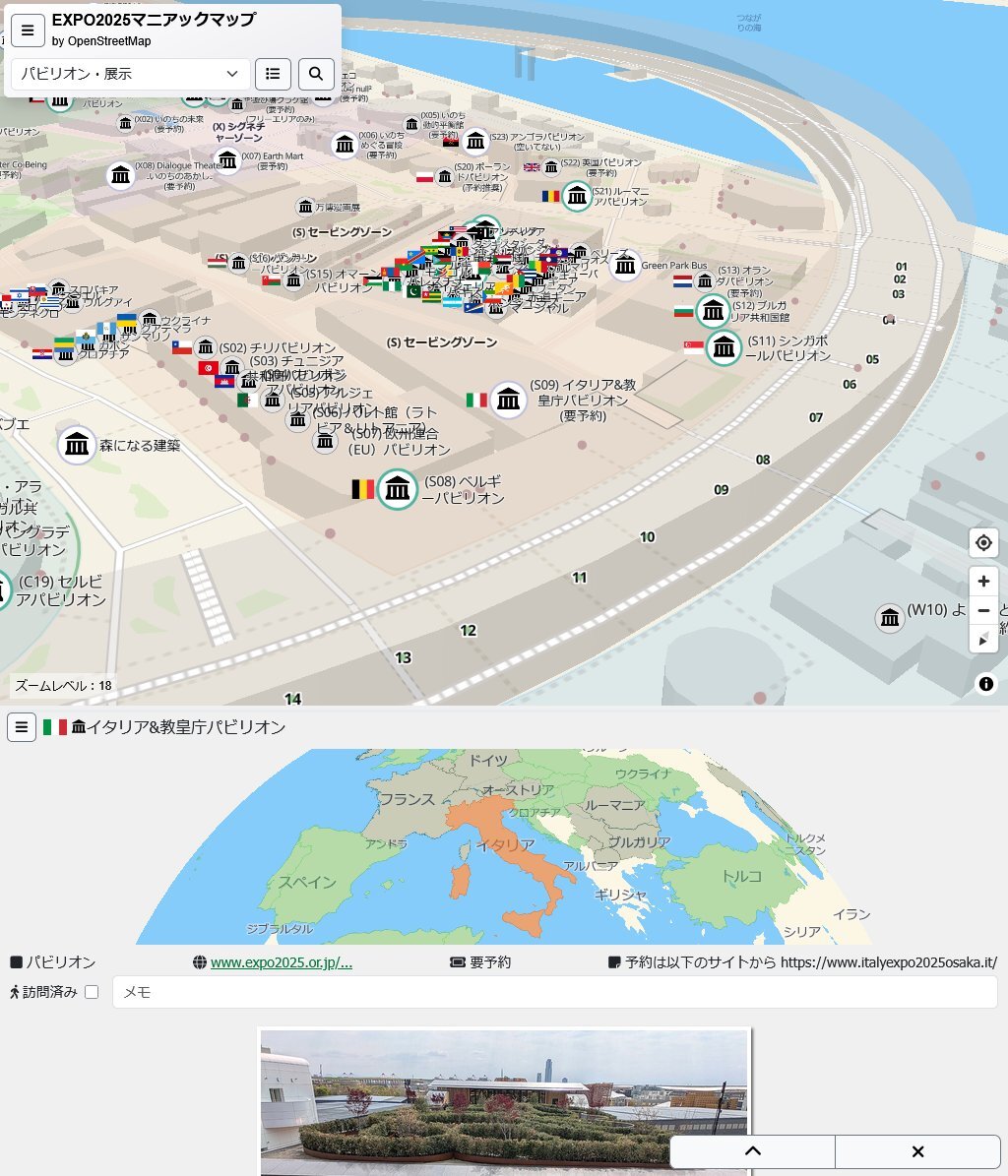Select the (W10) pavilion marker
Image resolution: width=1008 pixels, height=1176 pixels.
click(x=890, y=618)
